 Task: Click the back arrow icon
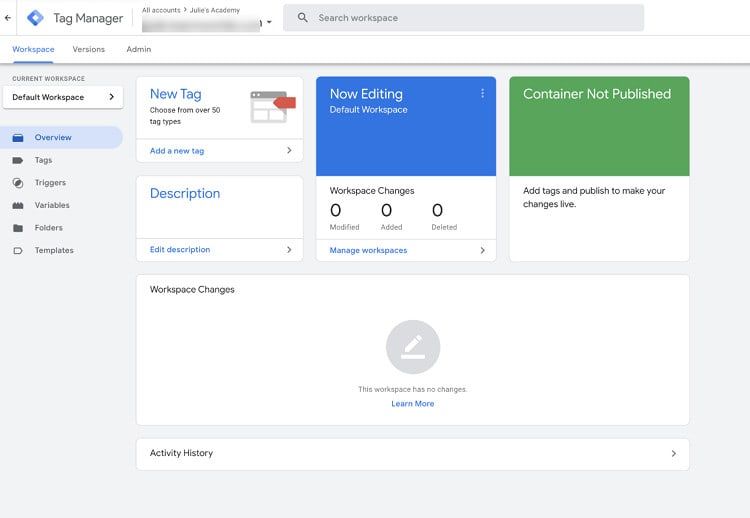[x=8, y=18]
